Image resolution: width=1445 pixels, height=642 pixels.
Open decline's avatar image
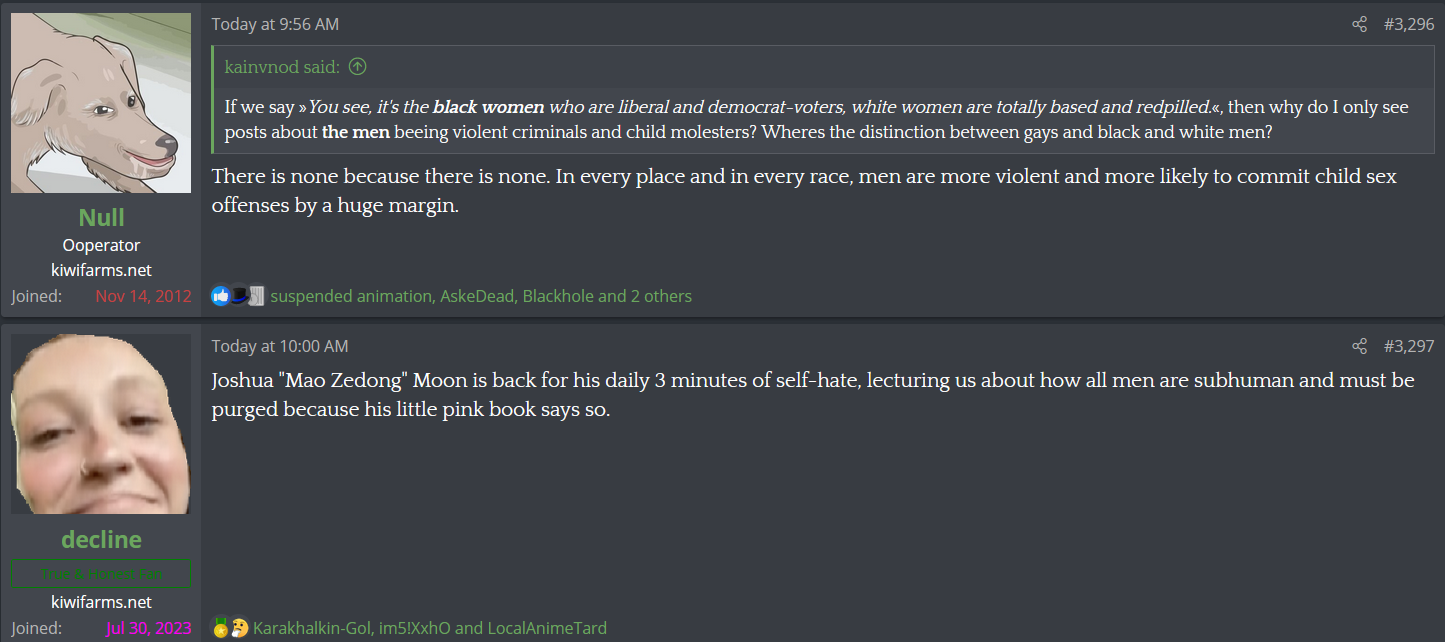(x=101, y=424)
